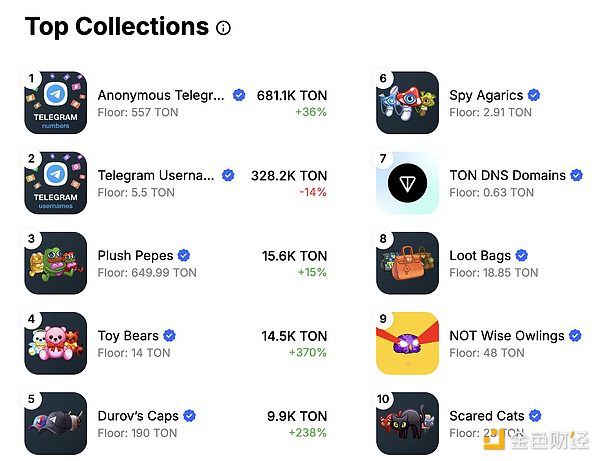Screen dimensions: 600x461
Task: Click the Toy Bears collection icon
Action: 55,343
